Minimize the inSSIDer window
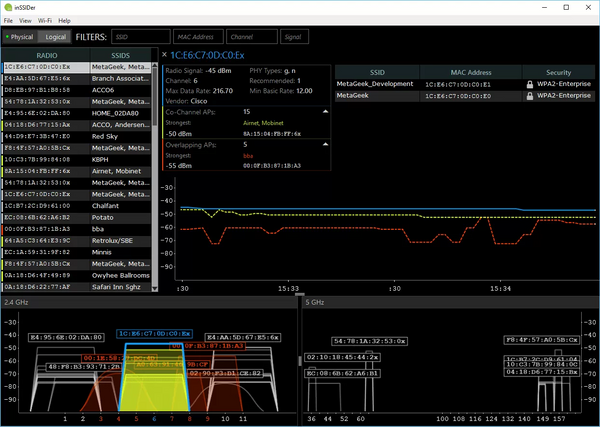The image size is (600, 427). (x=545, y=7)
